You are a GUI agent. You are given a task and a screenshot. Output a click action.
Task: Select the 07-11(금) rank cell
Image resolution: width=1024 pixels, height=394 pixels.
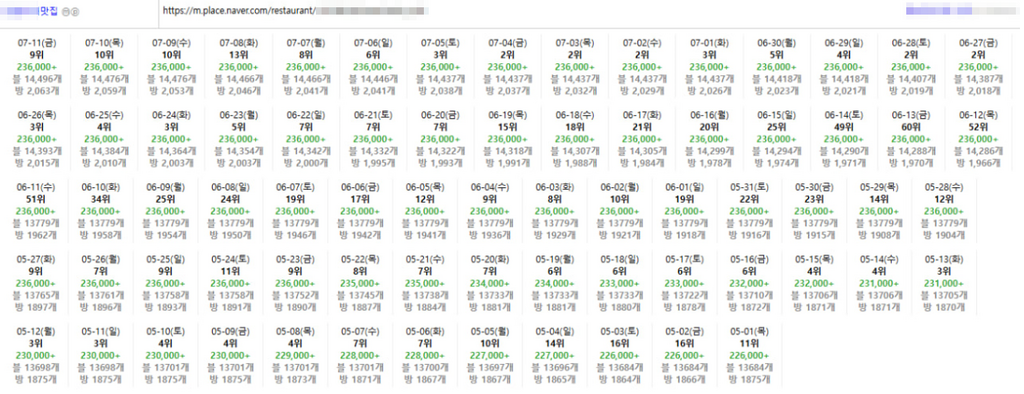pyautogui.click(x=37, y=67)
